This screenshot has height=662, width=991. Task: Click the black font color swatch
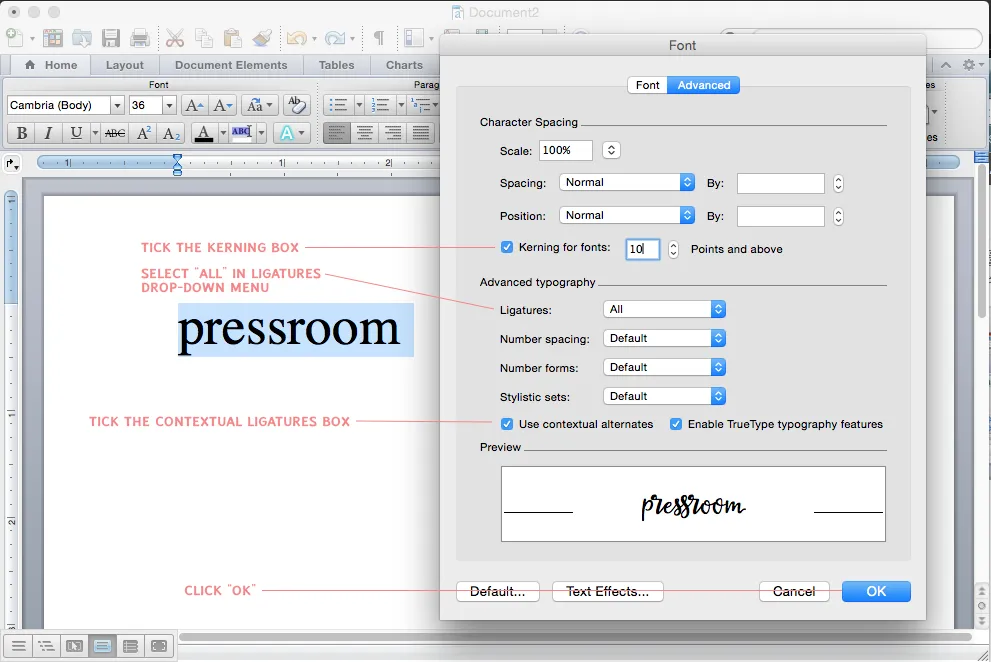click(204, 133)
